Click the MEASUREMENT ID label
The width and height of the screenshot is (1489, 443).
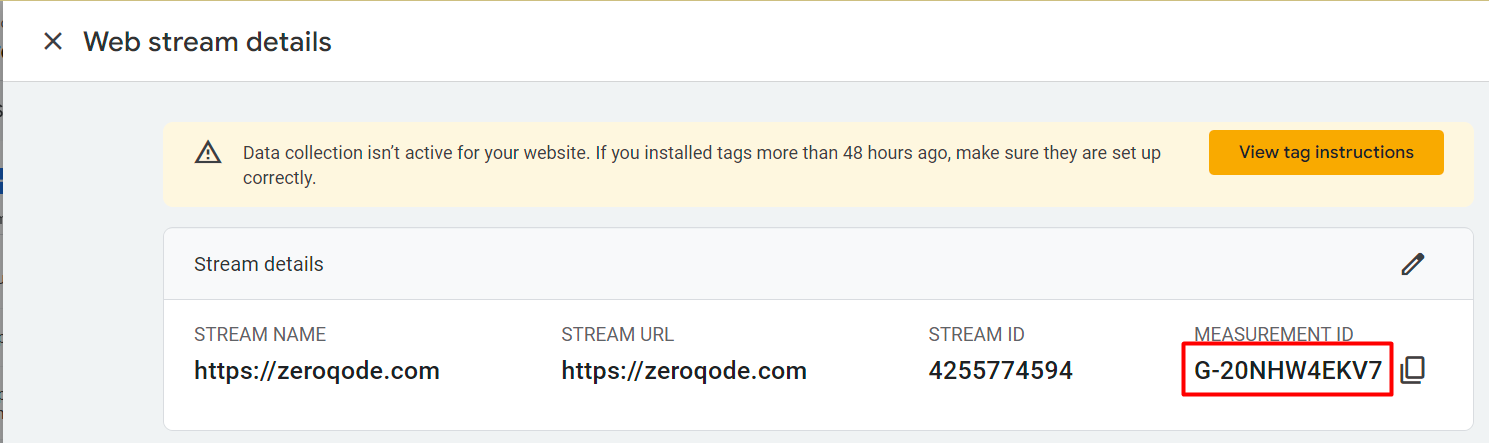(x=1273, y=335)
